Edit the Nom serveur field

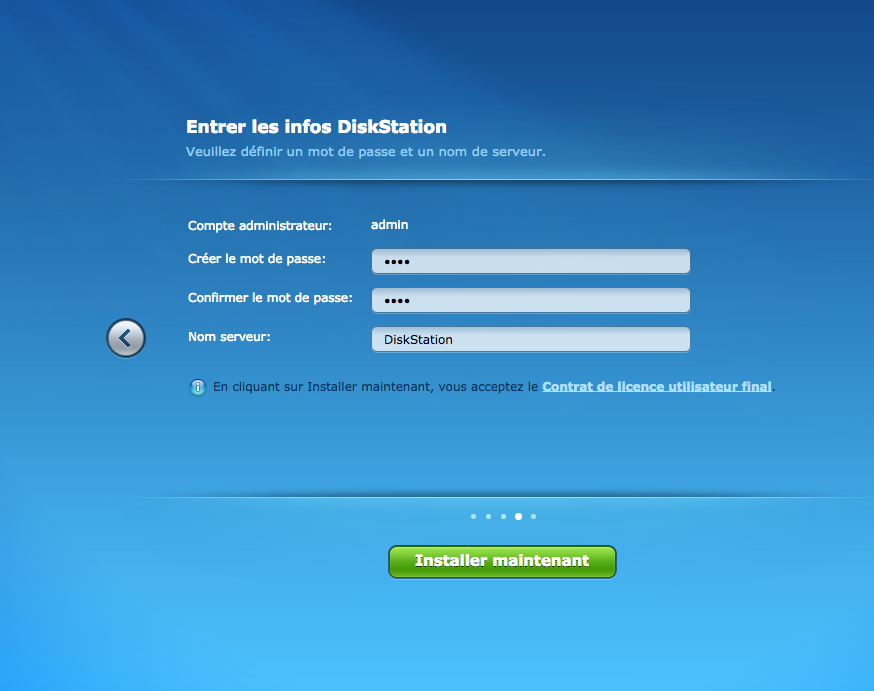531,339
